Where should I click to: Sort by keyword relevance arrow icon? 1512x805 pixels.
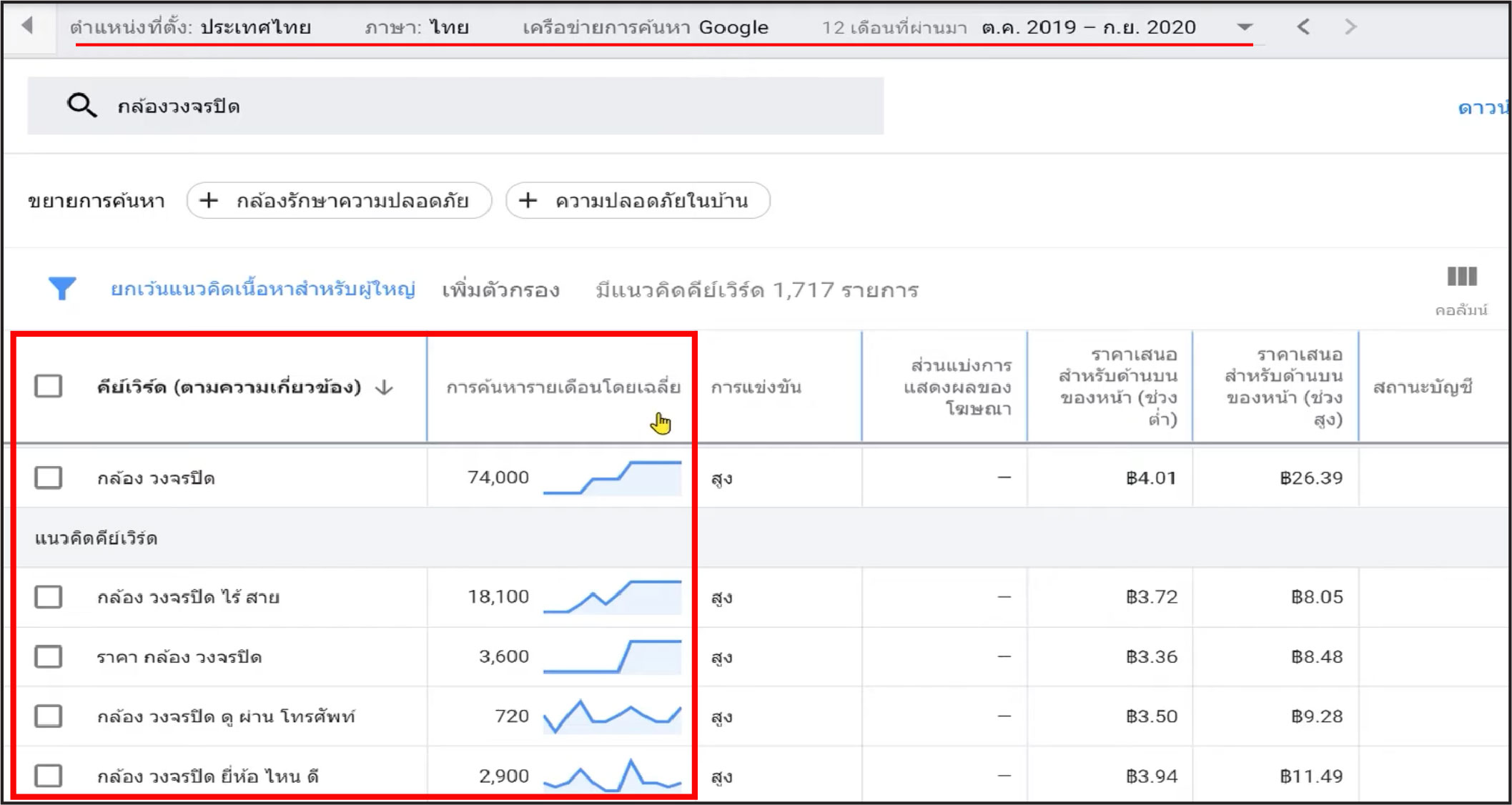click(384, 387)
